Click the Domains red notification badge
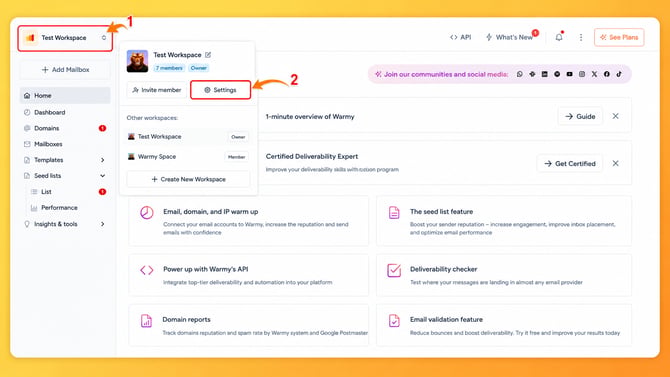 click(102, 128)
